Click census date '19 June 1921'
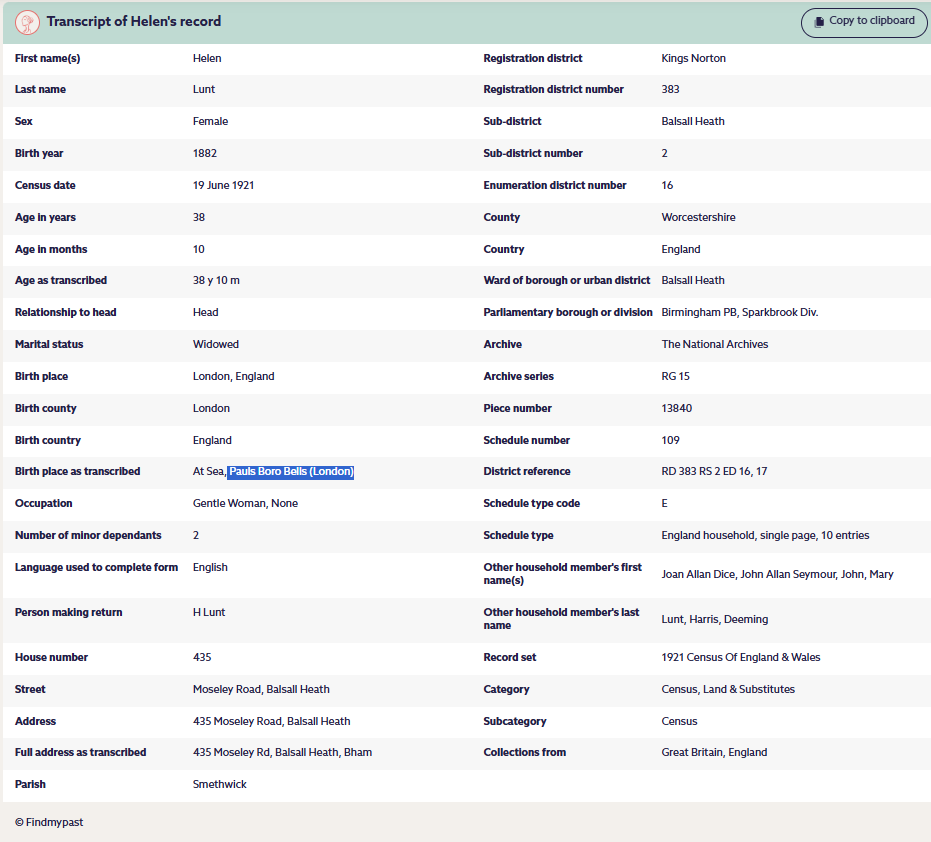Viewport: 931px width, 842px height. (x=223, y=185)
